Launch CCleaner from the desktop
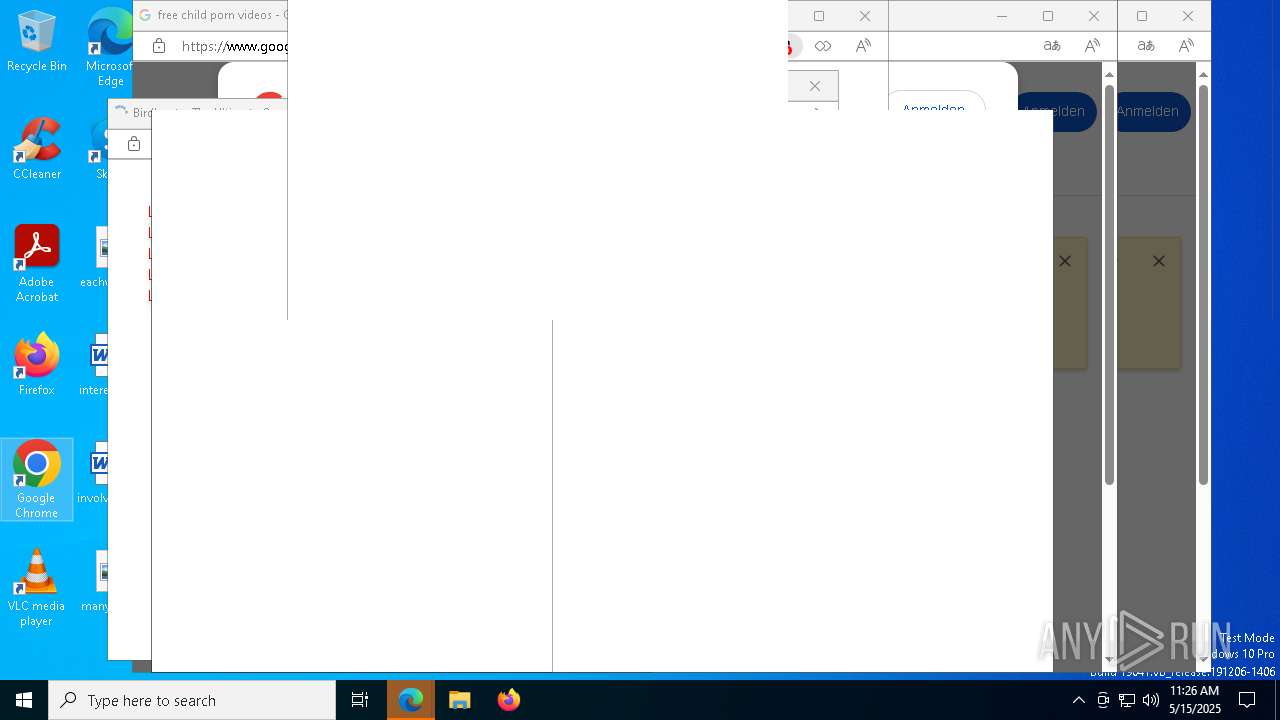Image resolution: width=1280 pixels, height=720 pixels. point(36,149)
